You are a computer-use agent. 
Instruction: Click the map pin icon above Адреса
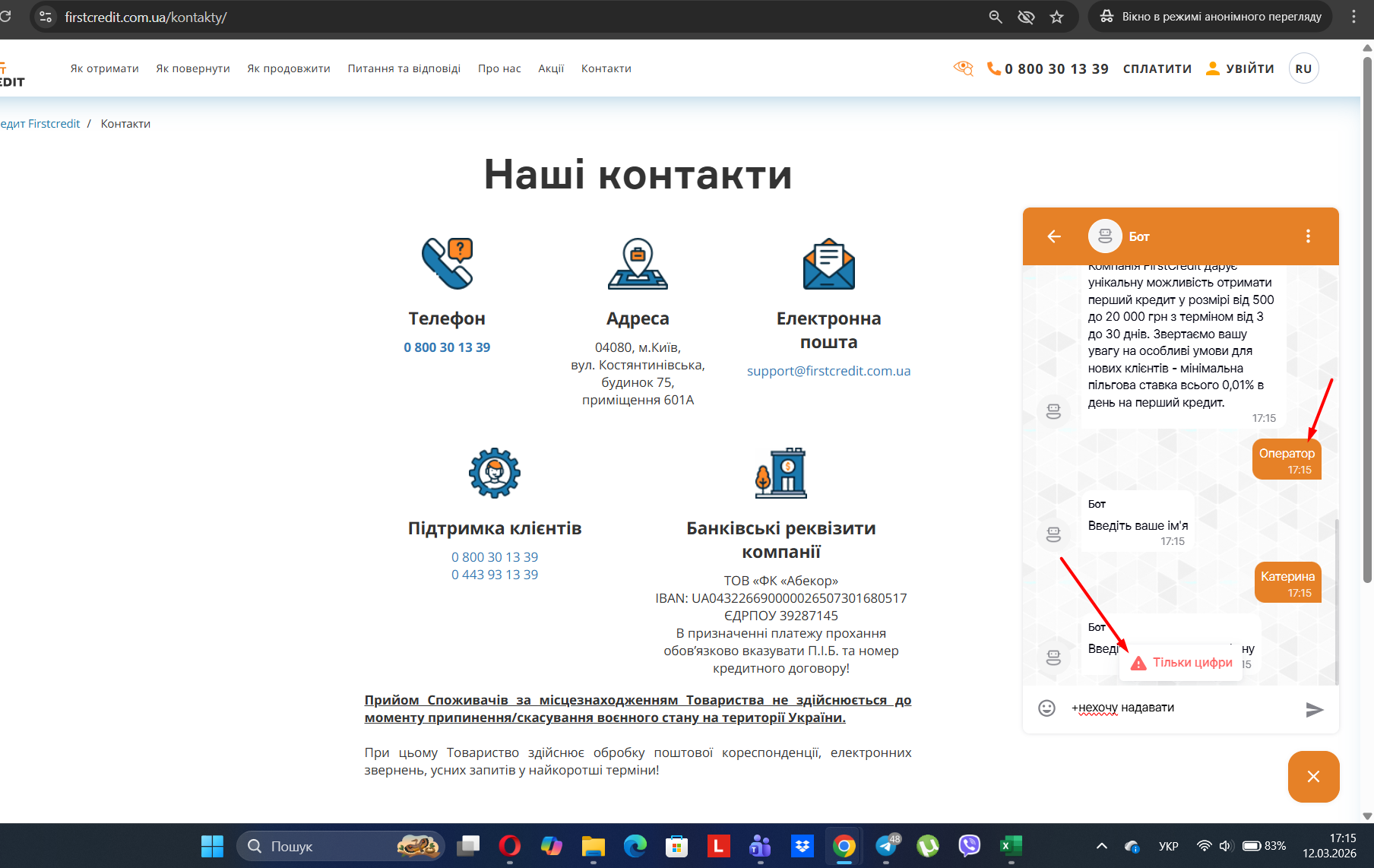[638, 264]
